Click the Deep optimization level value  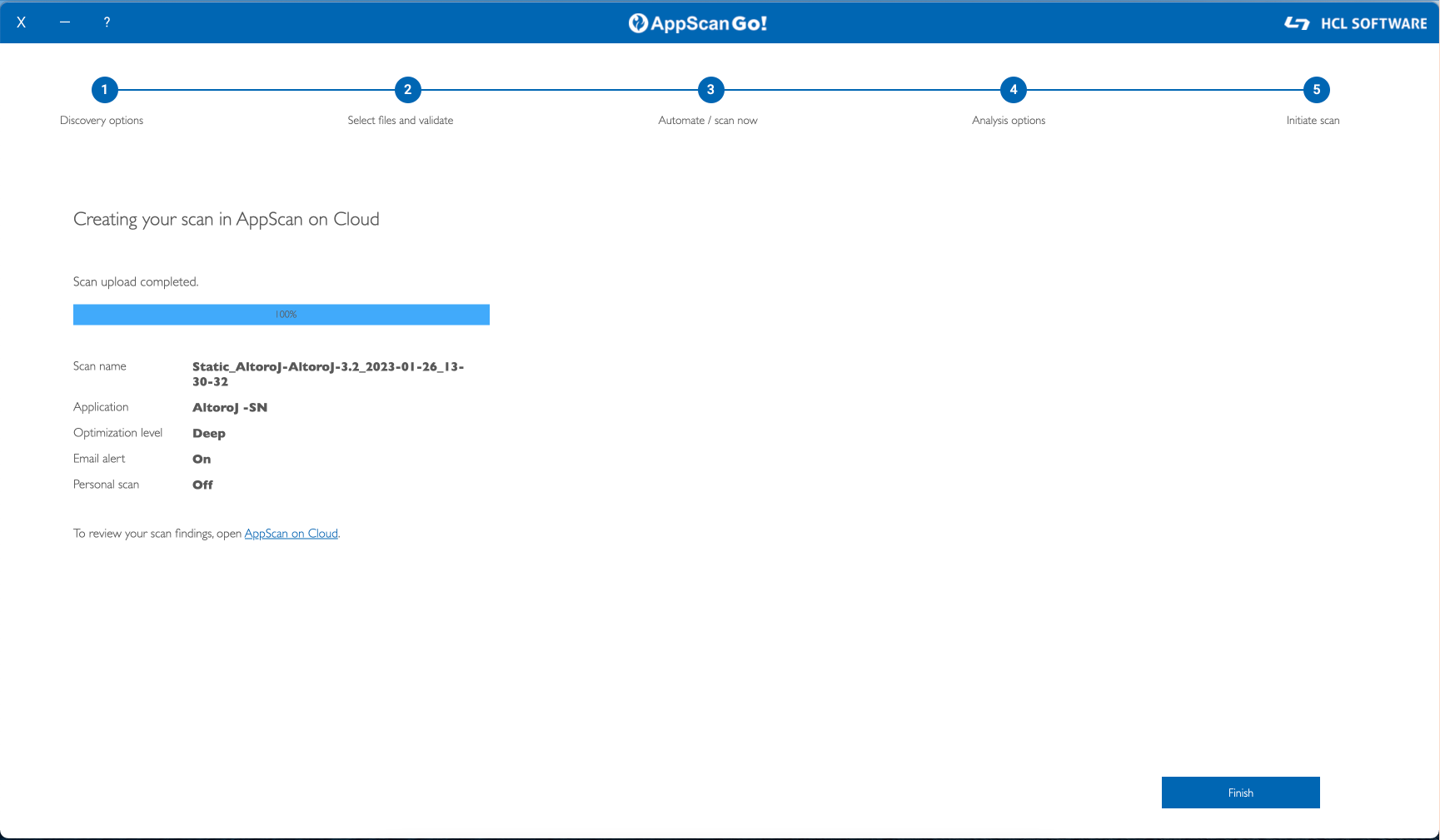tap(209, 433)
